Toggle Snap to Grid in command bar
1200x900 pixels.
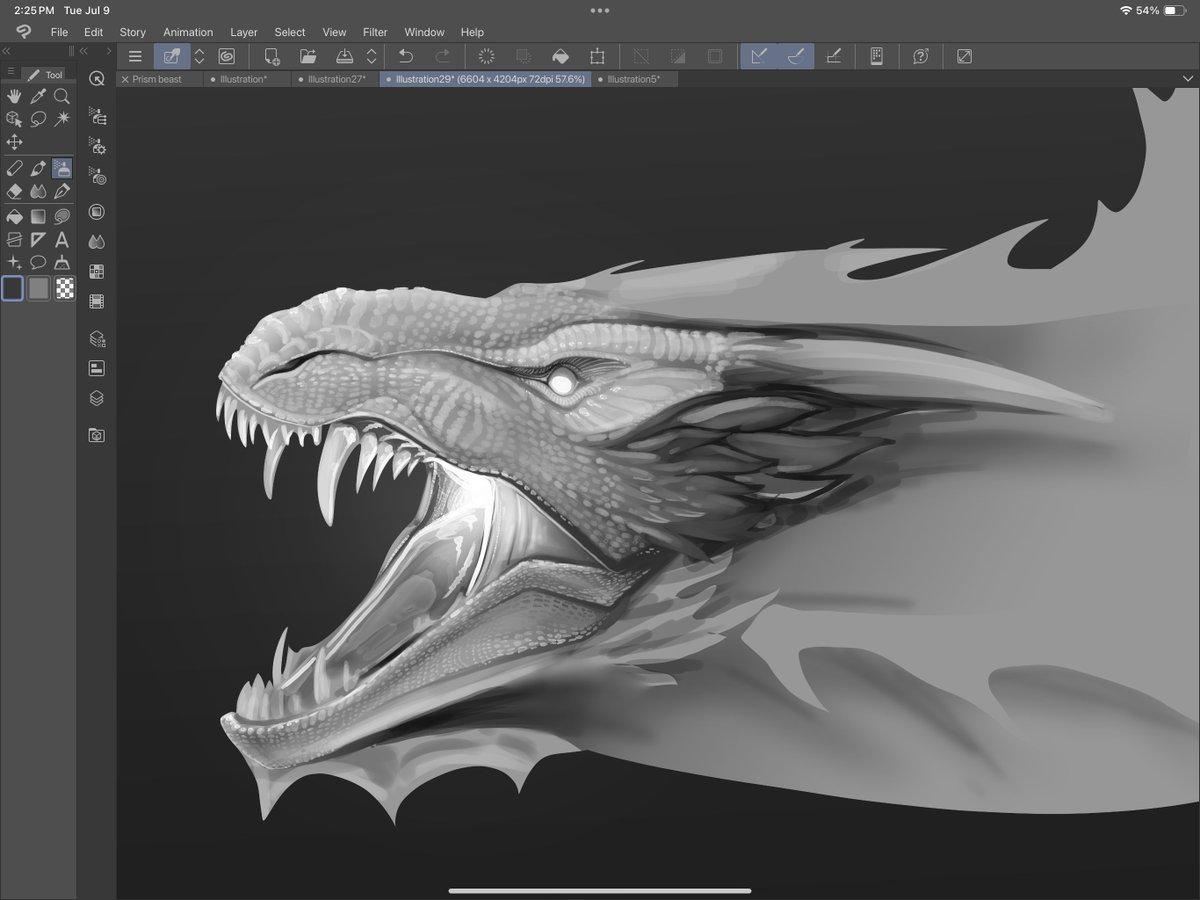(x=833, y=56)
